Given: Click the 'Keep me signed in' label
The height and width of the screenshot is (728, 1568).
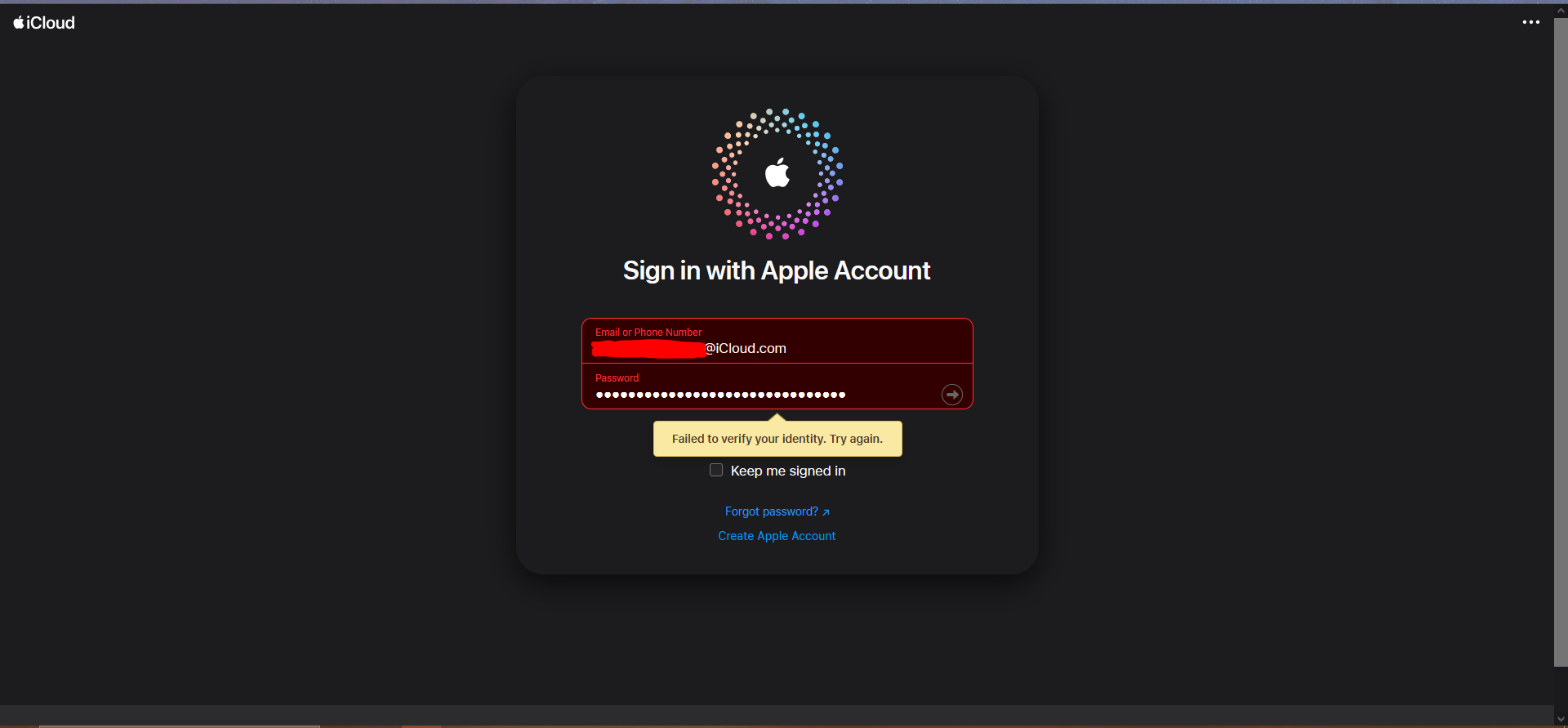Looking at the screenshot, I should tap(788, 471).
